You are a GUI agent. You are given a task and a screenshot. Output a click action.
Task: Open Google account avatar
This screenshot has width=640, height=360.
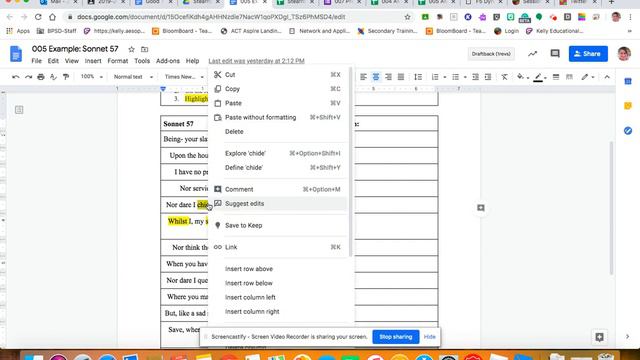624,53
